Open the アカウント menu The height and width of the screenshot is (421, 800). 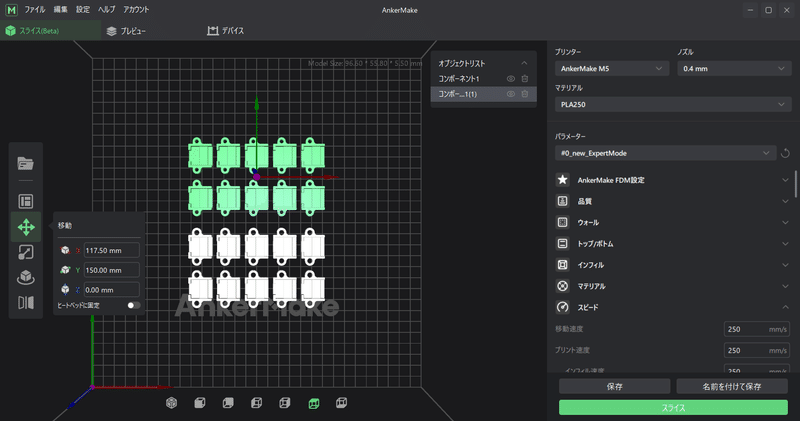pos(136,10)
